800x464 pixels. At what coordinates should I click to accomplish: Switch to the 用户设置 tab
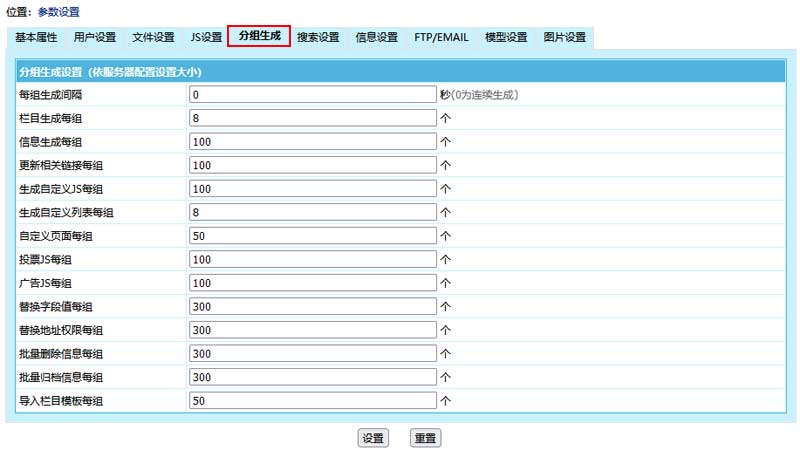[x=95, y=38]
